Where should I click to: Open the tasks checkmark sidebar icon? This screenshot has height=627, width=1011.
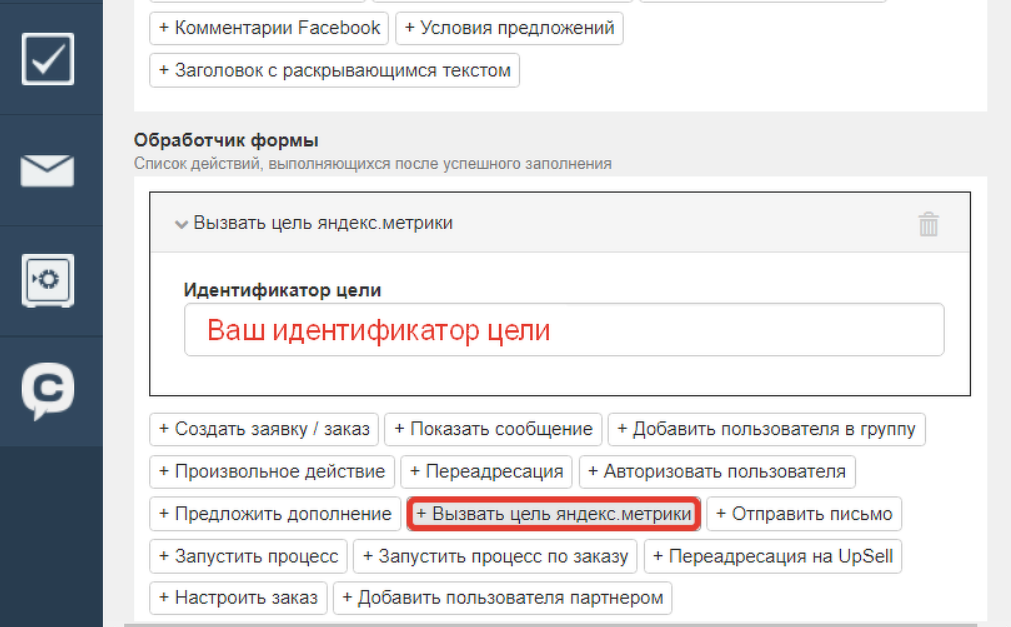point(48,59)
